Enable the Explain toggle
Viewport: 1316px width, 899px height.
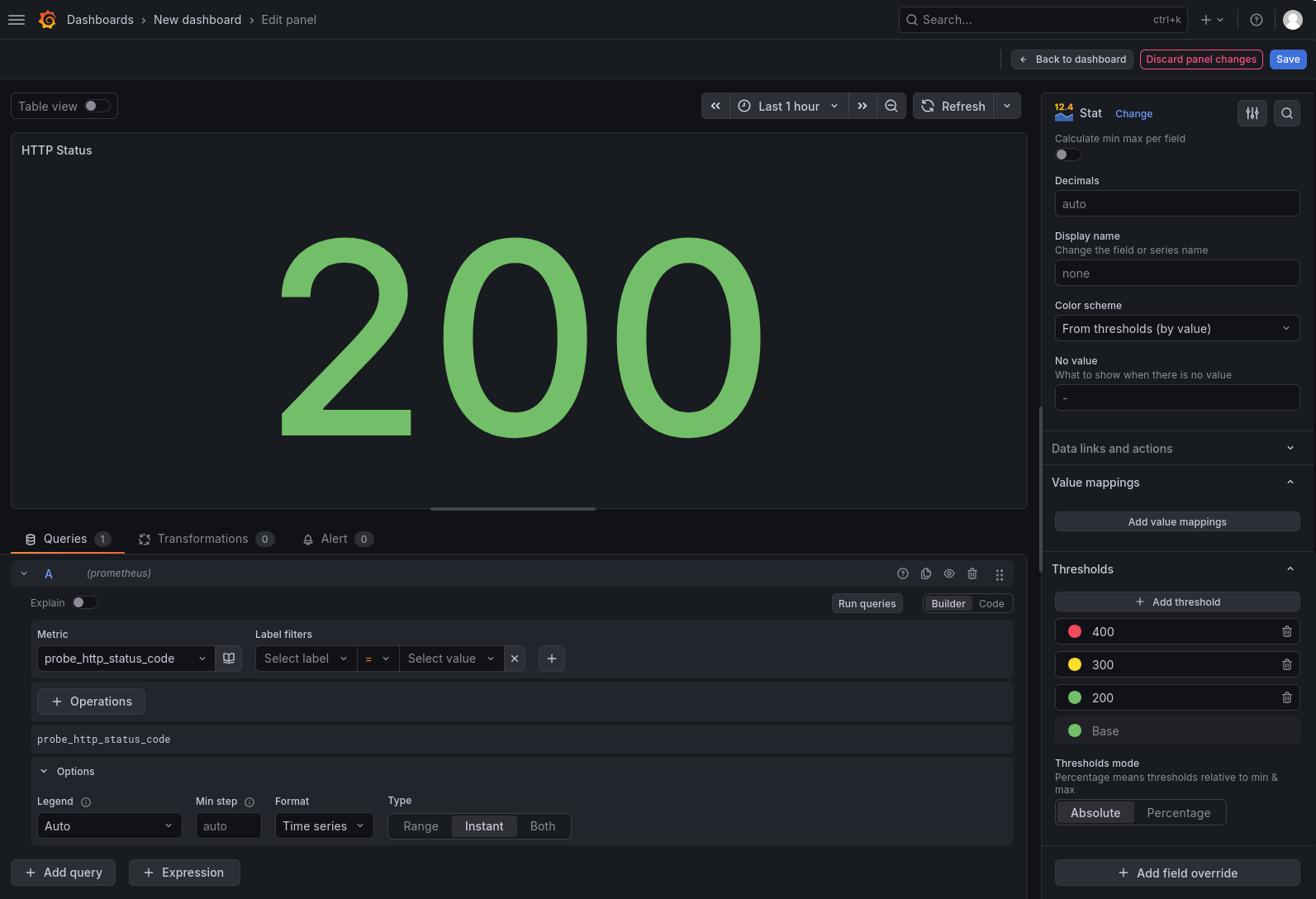(x=84, y=602)
